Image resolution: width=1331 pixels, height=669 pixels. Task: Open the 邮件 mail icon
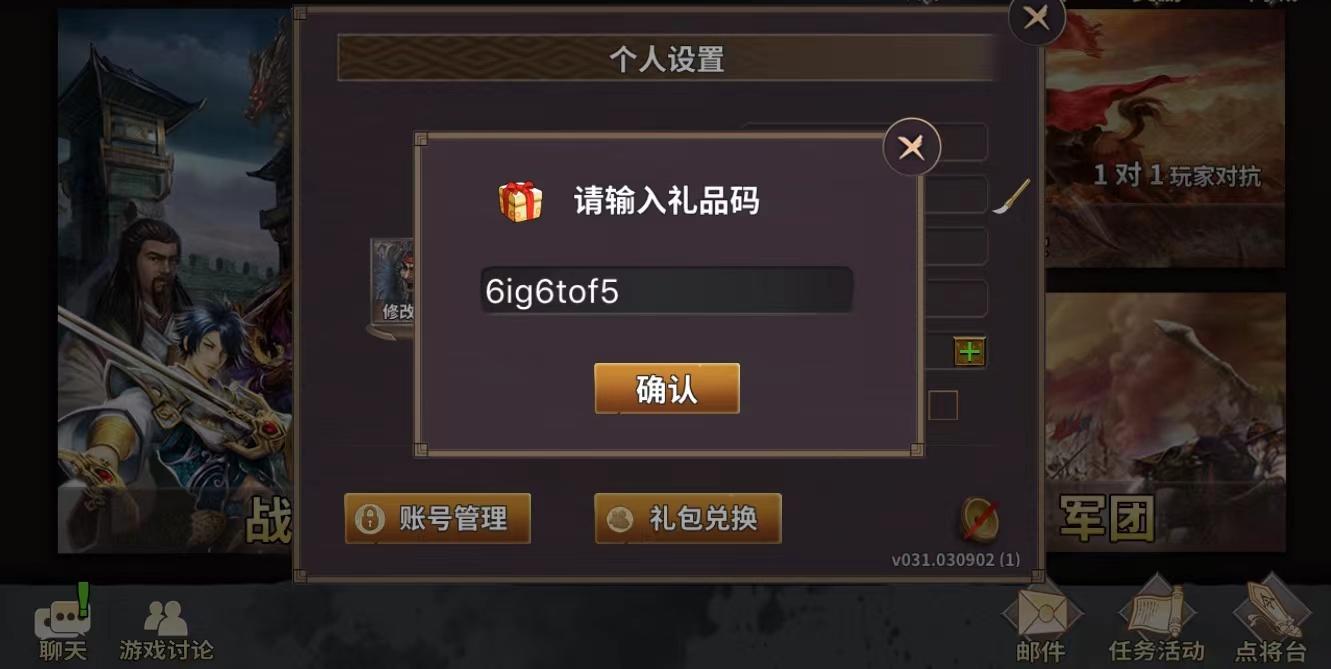point(1041,622)
